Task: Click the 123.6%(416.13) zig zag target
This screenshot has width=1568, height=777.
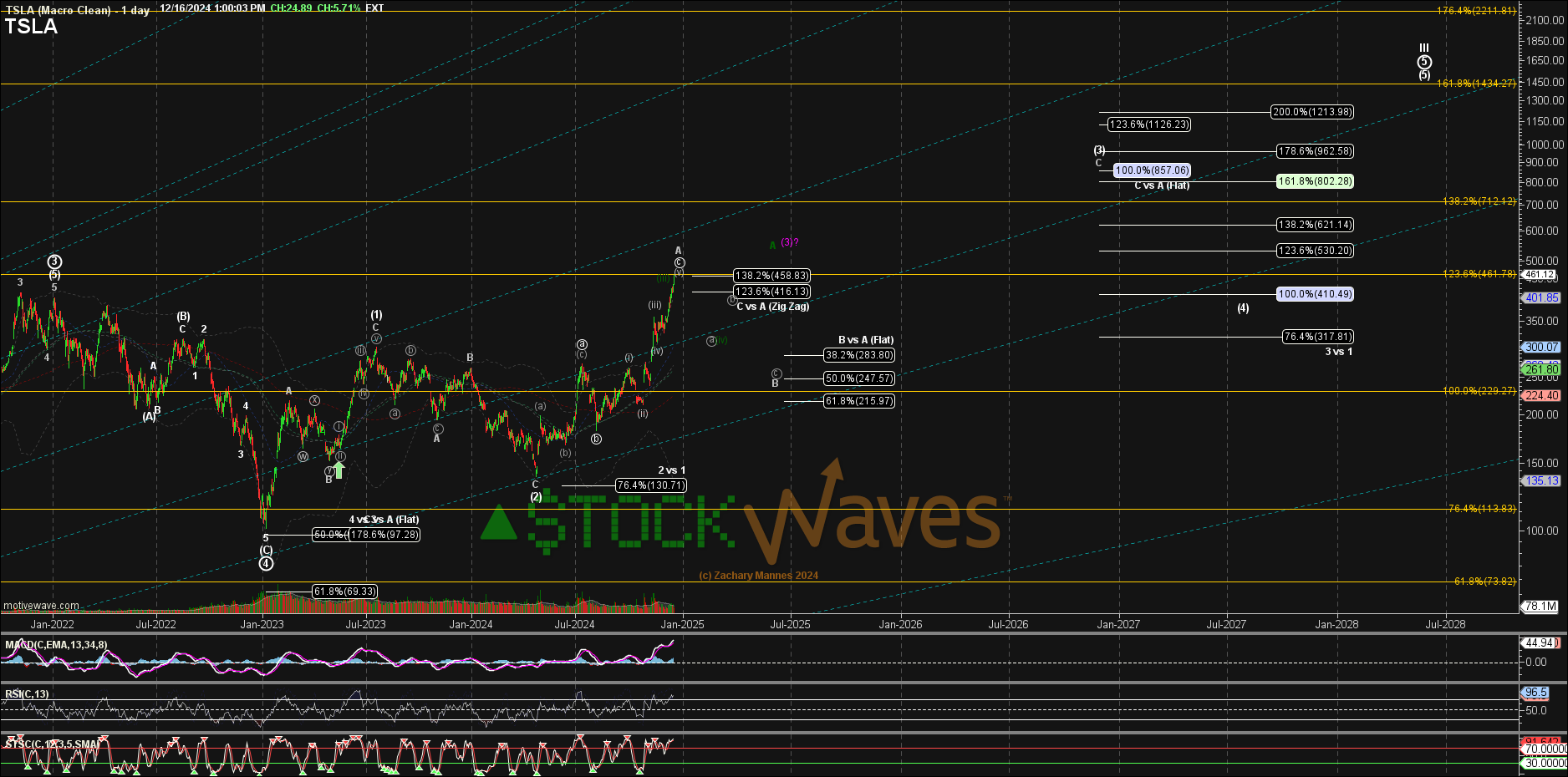Action: 771,292
